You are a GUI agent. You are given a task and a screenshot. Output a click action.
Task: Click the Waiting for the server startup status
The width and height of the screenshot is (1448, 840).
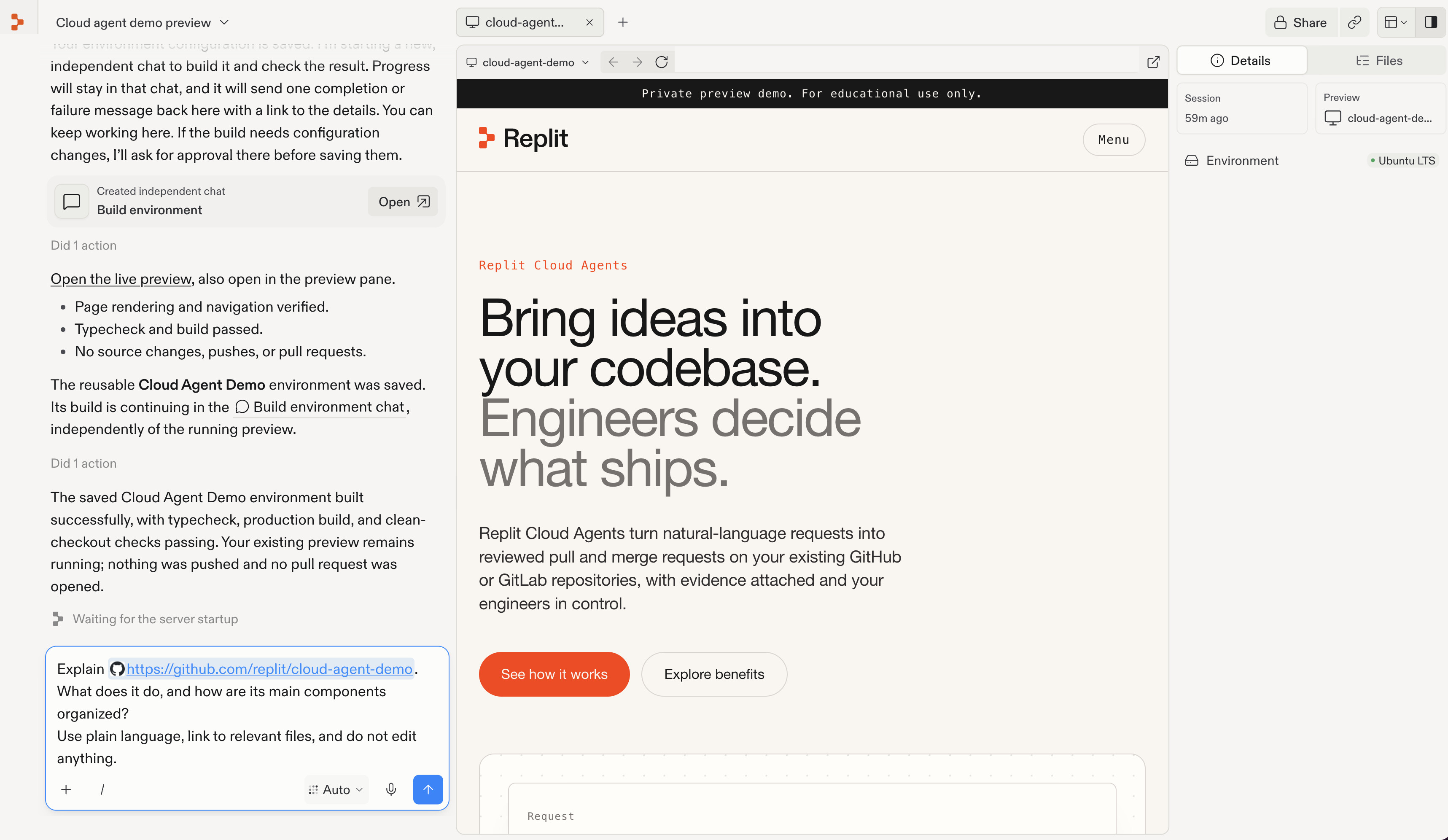[x=144, y=619]
